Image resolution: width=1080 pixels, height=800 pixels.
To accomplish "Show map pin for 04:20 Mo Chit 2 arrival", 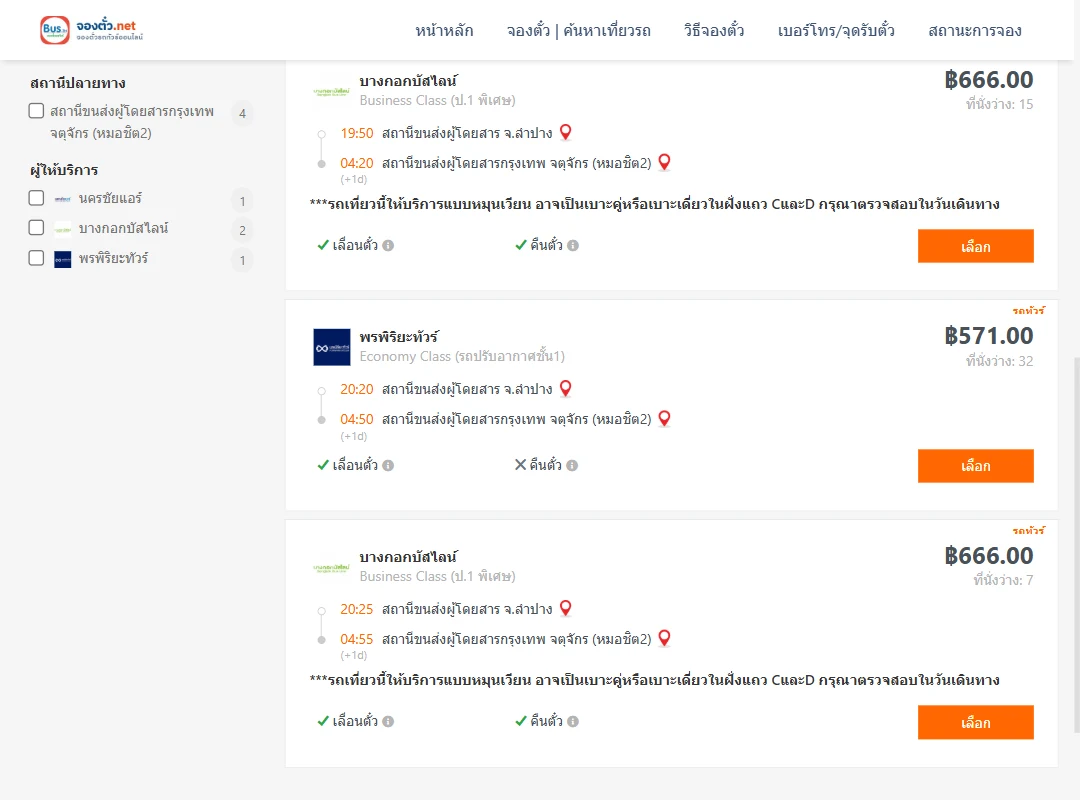I will click(664, 163).
